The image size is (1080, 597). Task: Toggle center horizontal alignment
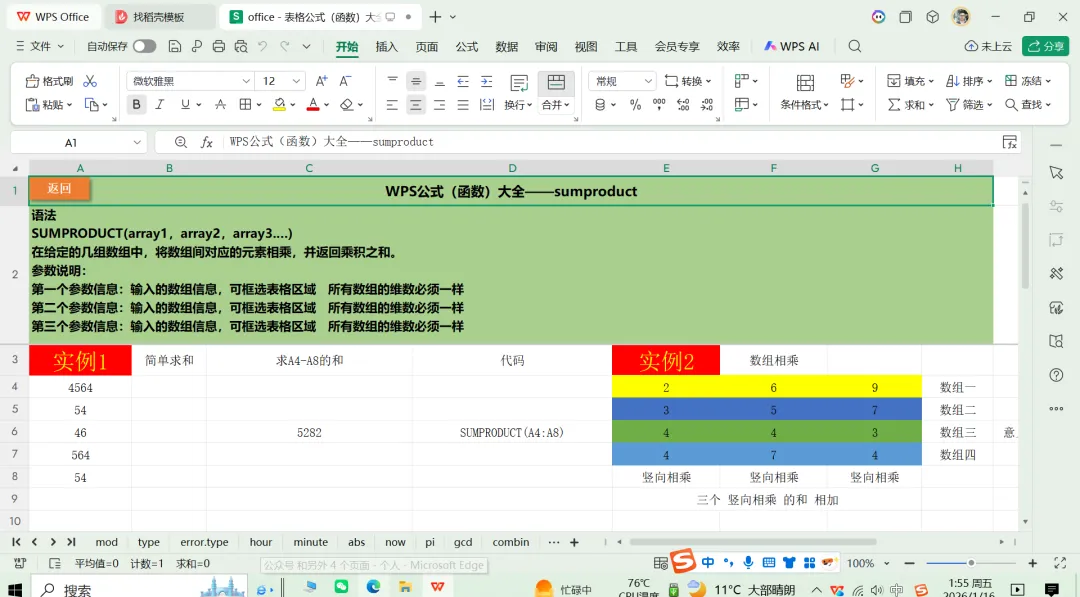416,105
